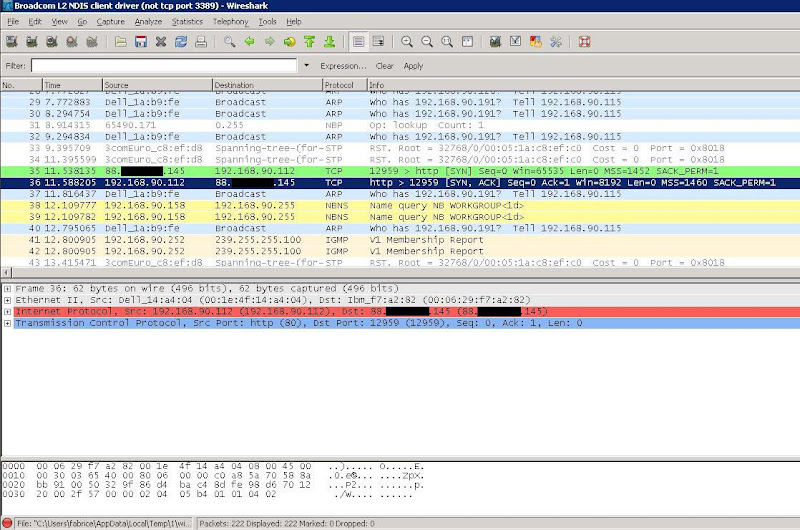
Task: Sort by the Destination column header
Action: tap(267, 85)
